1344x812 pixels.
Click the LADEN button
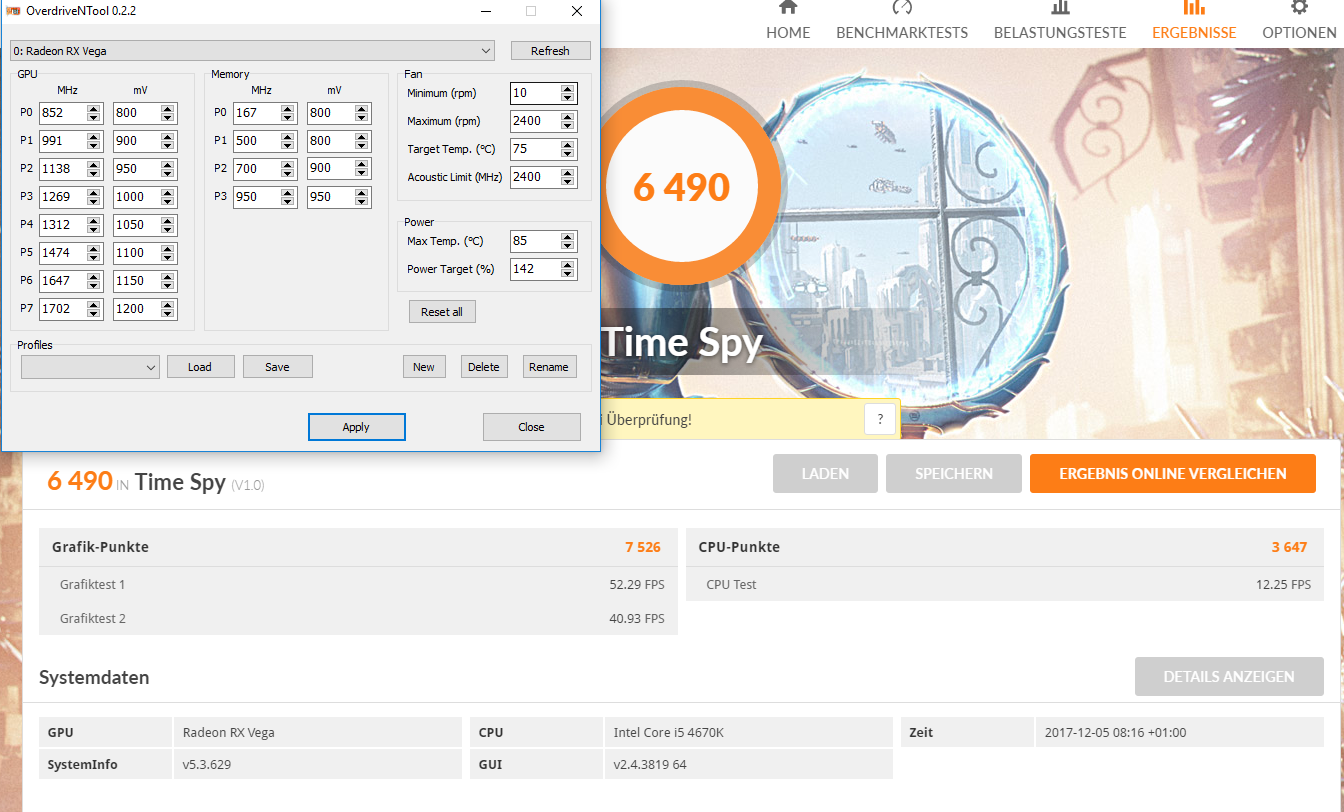click(x=825, y=474)
